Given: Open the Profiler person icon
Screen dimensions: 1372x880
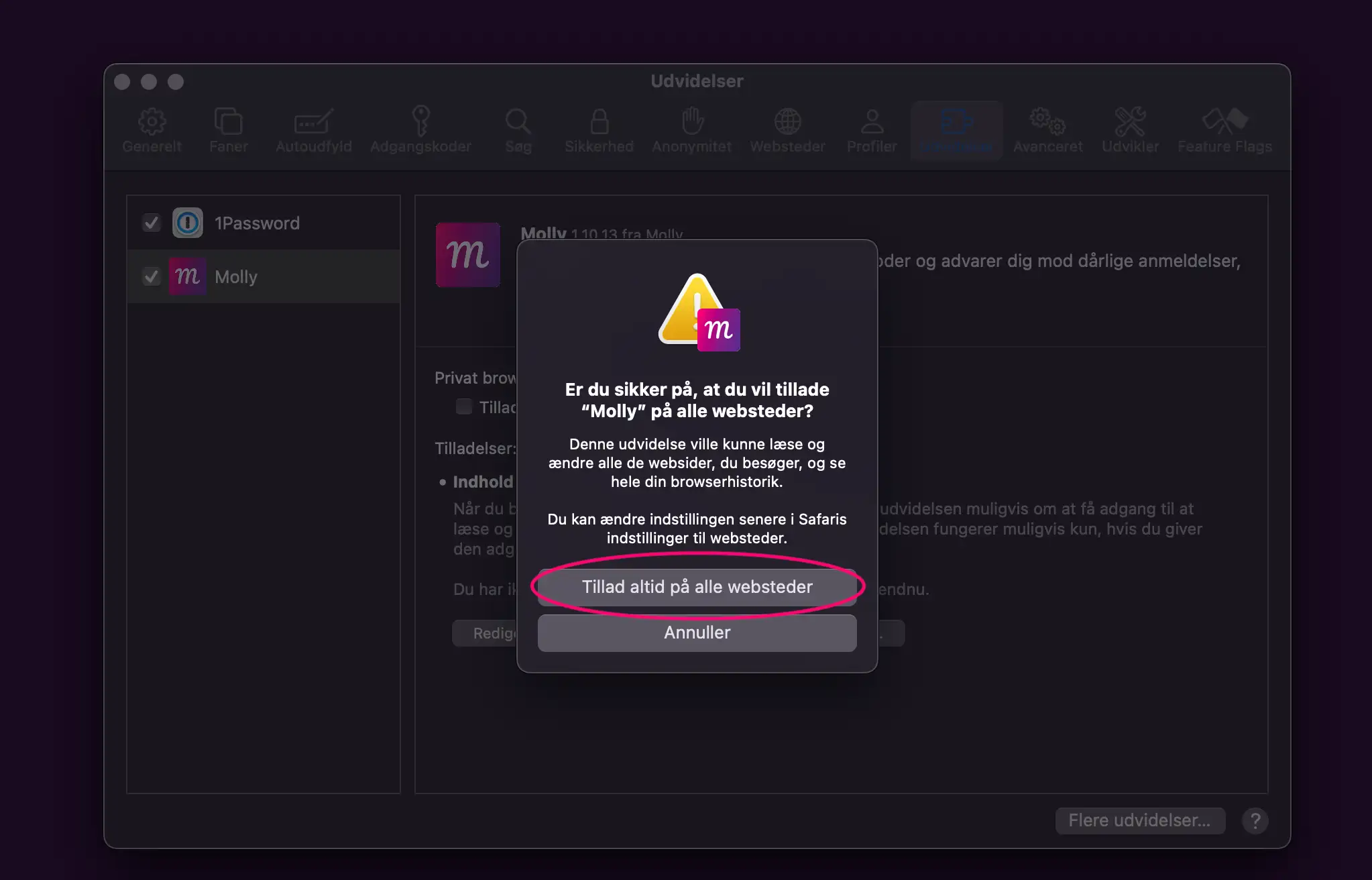Looking at the screenshot, I should (871, 122).
